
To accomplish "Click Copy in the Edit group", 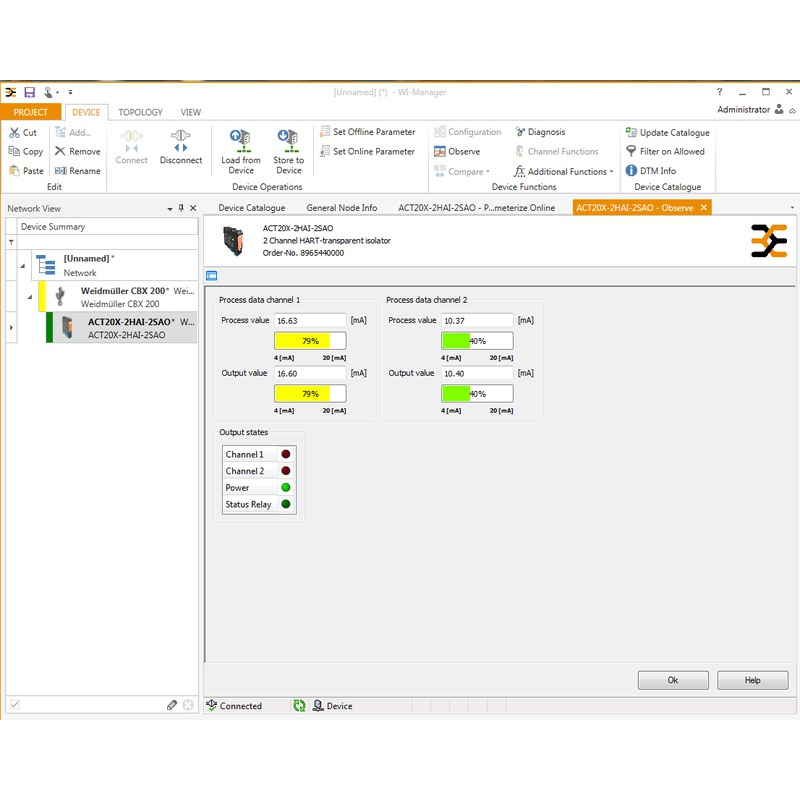I will [x=26, y=152].
